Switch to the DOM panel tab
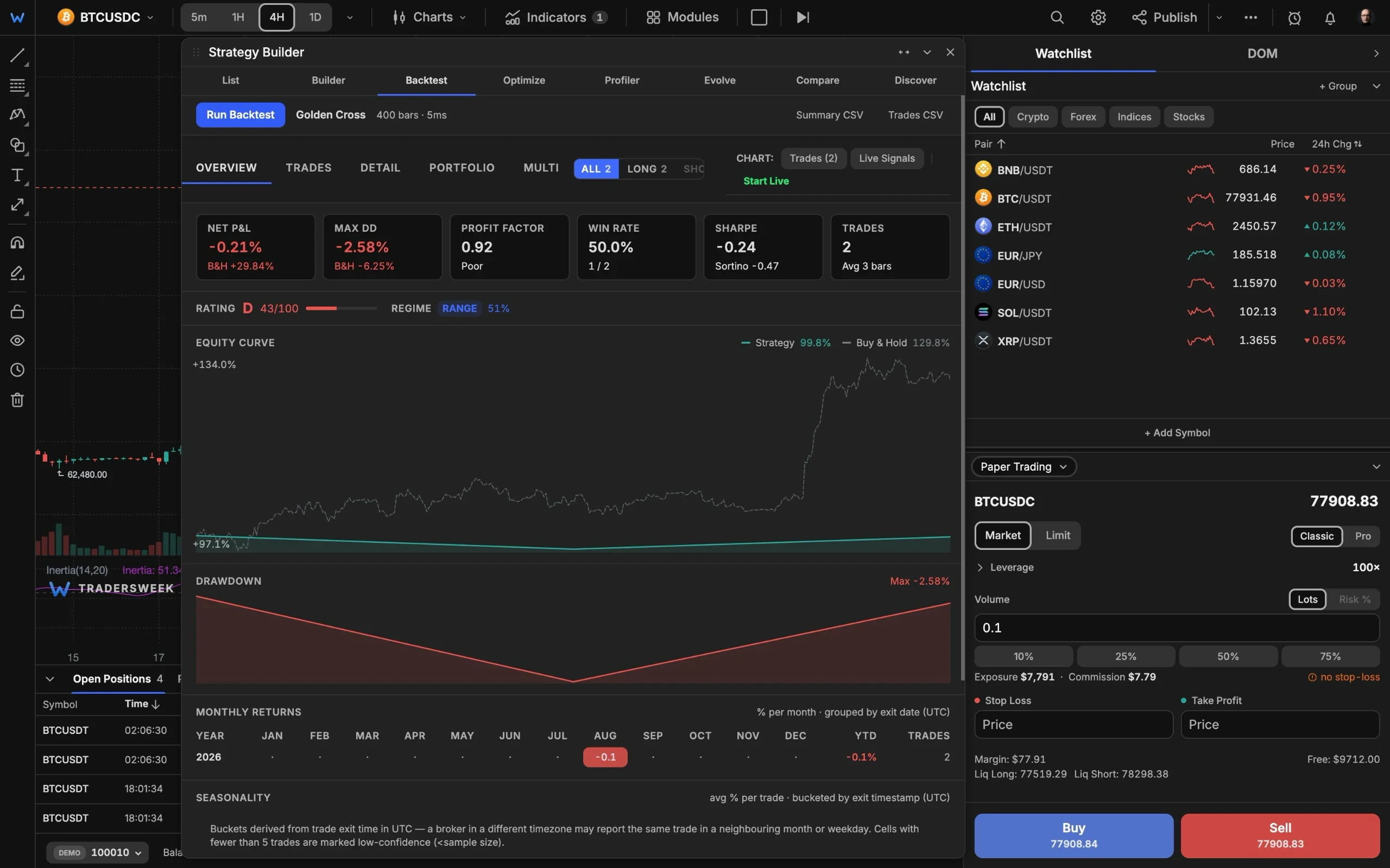 (1262, 53)
